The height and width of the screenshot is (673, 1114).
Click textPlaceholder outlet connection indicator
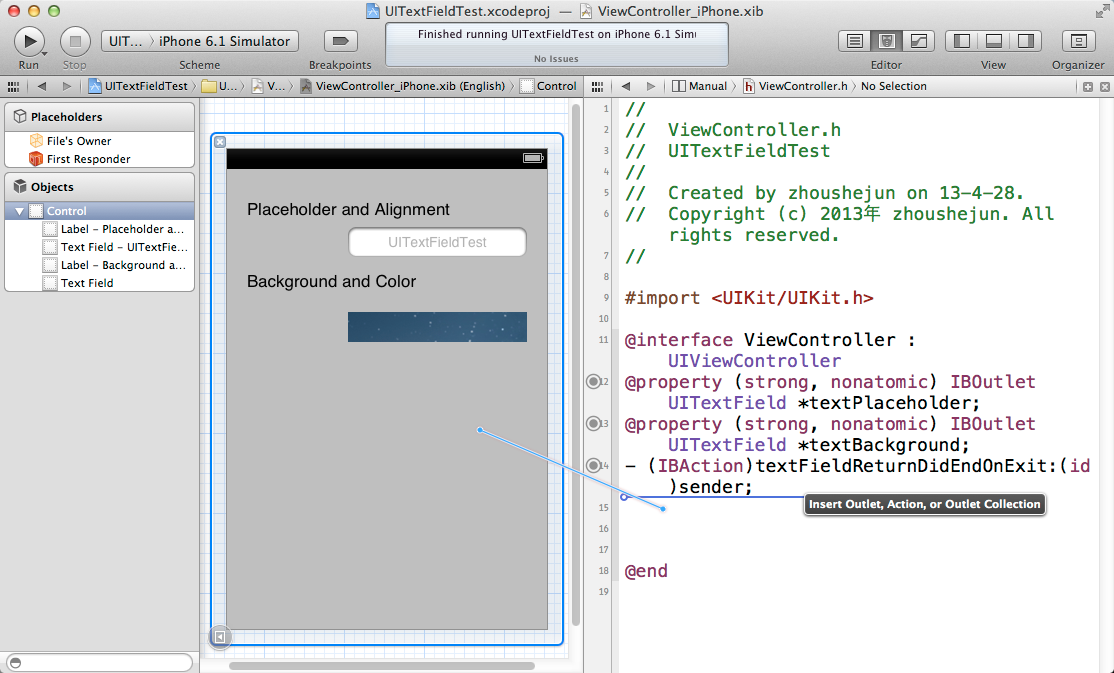[593, 382]
